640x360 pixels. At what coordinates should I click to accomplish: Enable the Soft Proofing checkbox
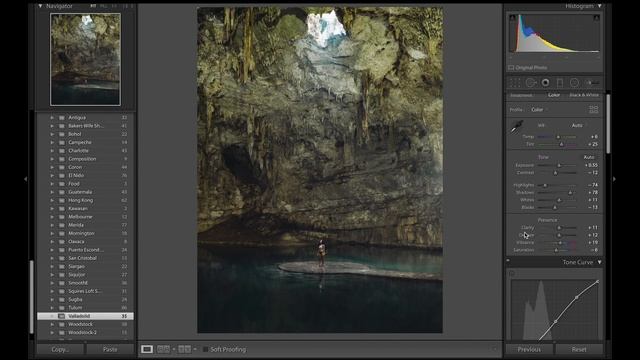(205, 349)
